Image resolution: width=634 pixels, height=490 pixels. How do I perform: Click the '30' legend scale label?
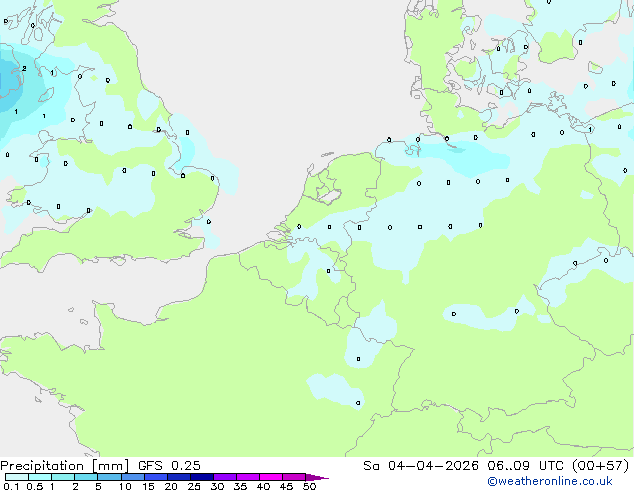217,486
